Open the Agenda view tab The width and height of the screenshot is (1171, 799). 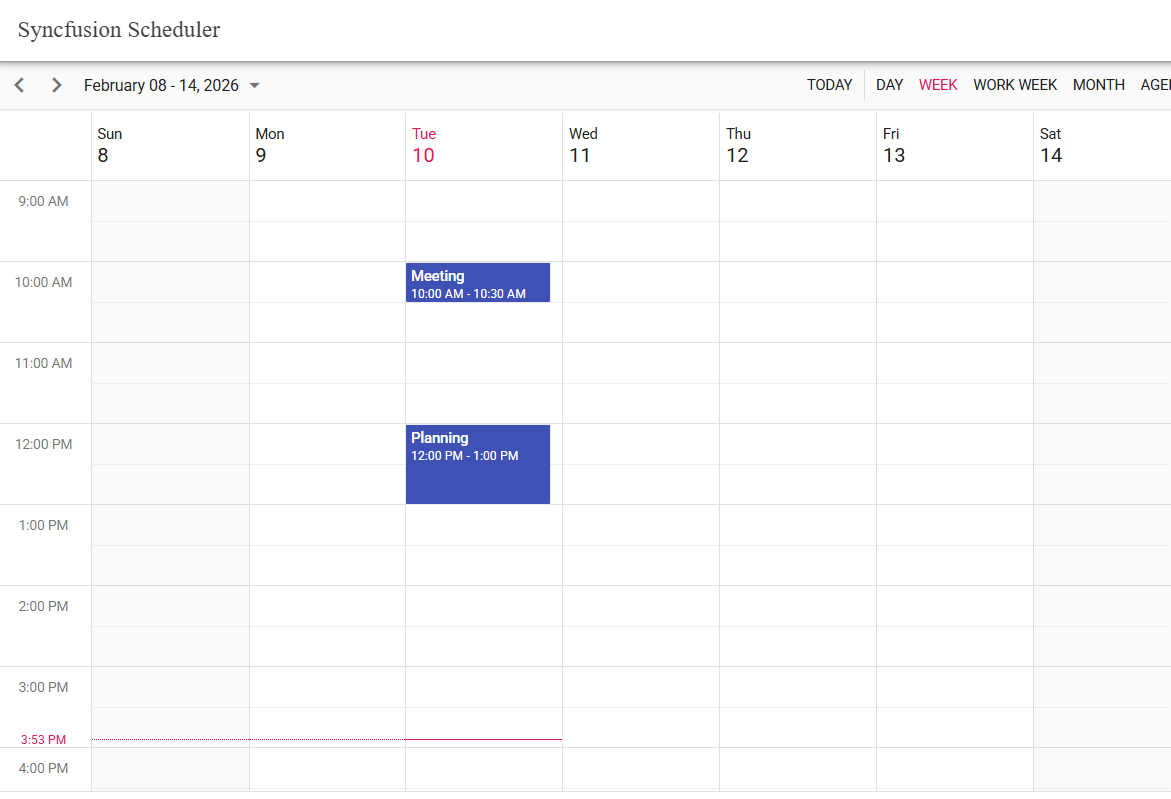(x=1155, y=85)
